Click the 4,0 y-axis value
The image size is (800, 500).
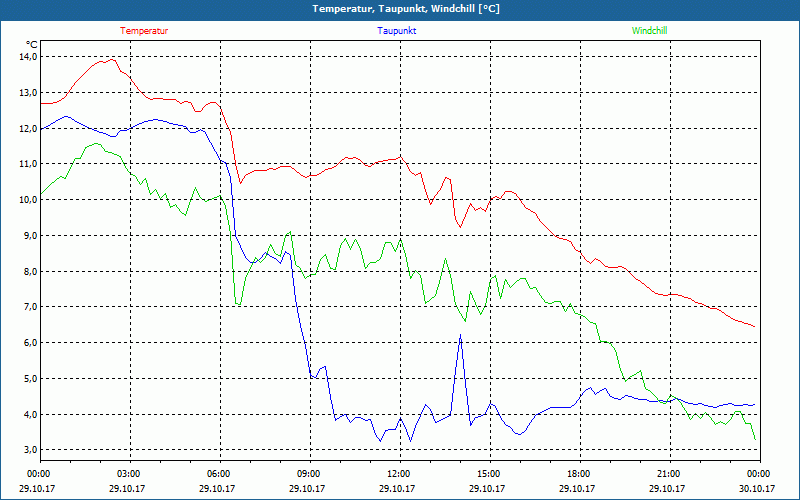(31, 414)
